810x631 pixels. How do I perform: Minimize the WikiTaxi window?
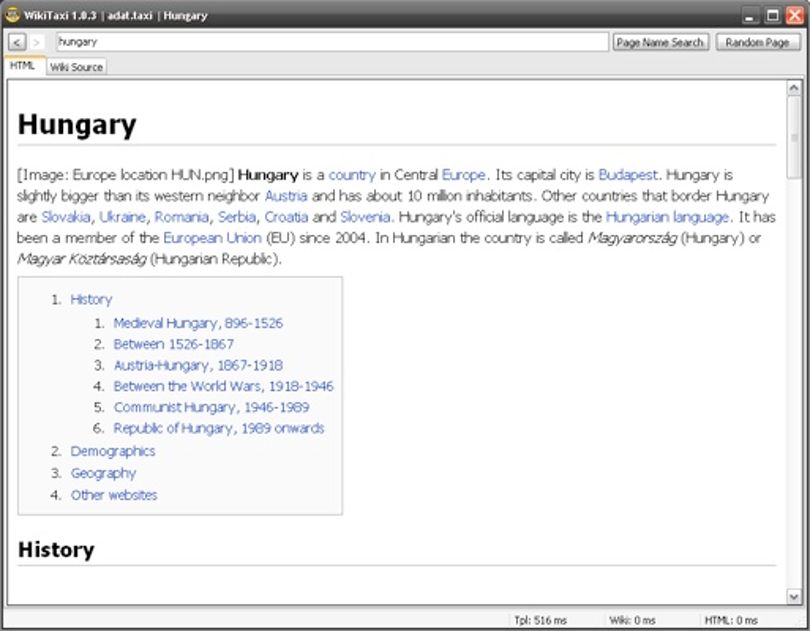751,16
